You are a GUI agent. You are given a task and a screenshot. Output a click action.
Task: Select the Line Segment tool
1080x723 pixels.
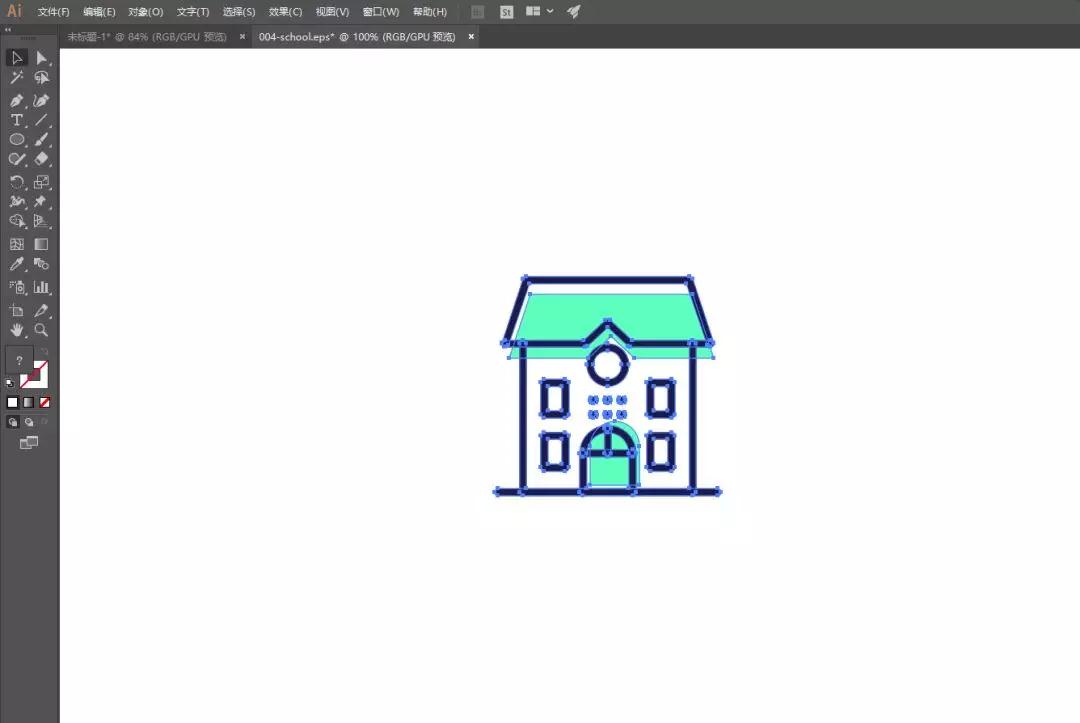(41, 120)
